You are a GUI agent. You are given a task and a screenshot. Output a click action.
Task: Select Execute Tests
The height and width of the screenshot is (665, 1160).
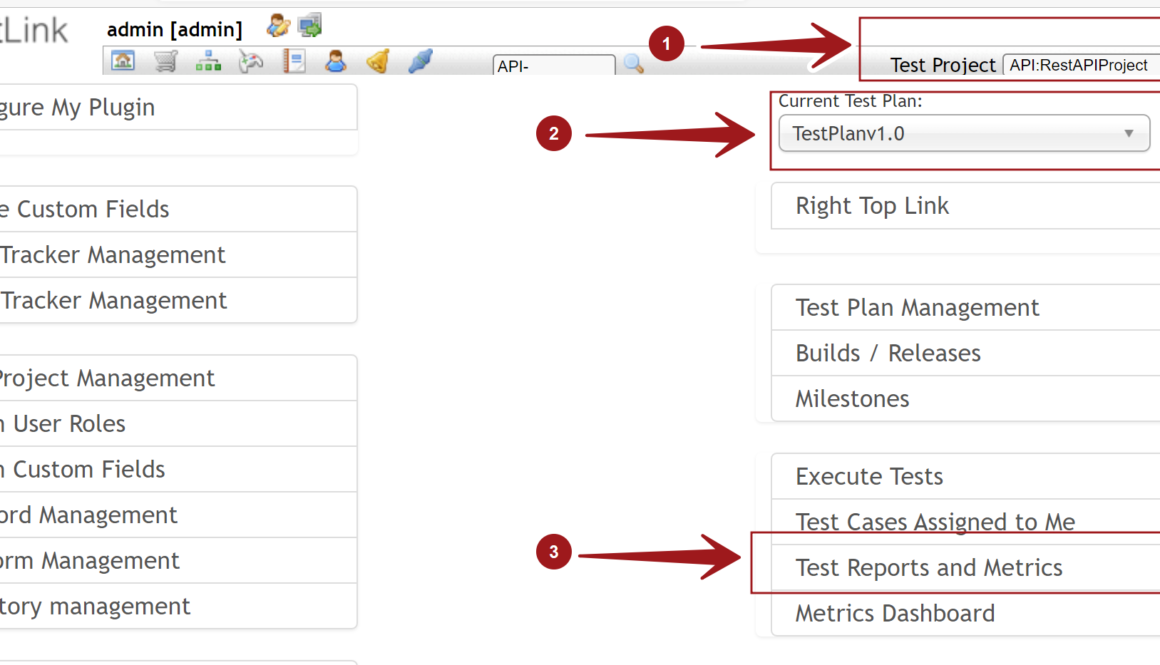click(869, 477)
